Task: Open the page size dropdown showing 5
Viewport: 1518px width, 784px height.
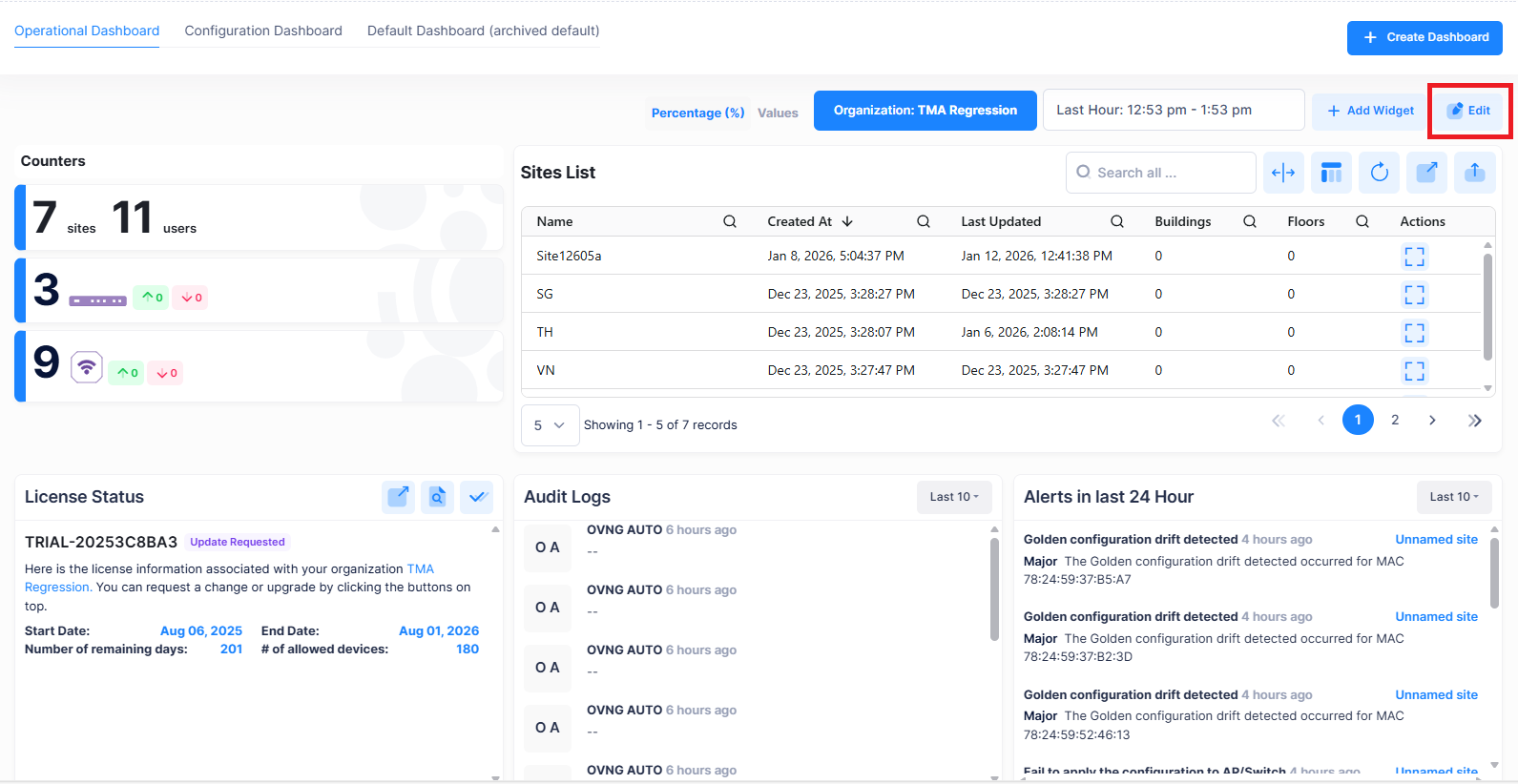Action: [x=550, y=425]
